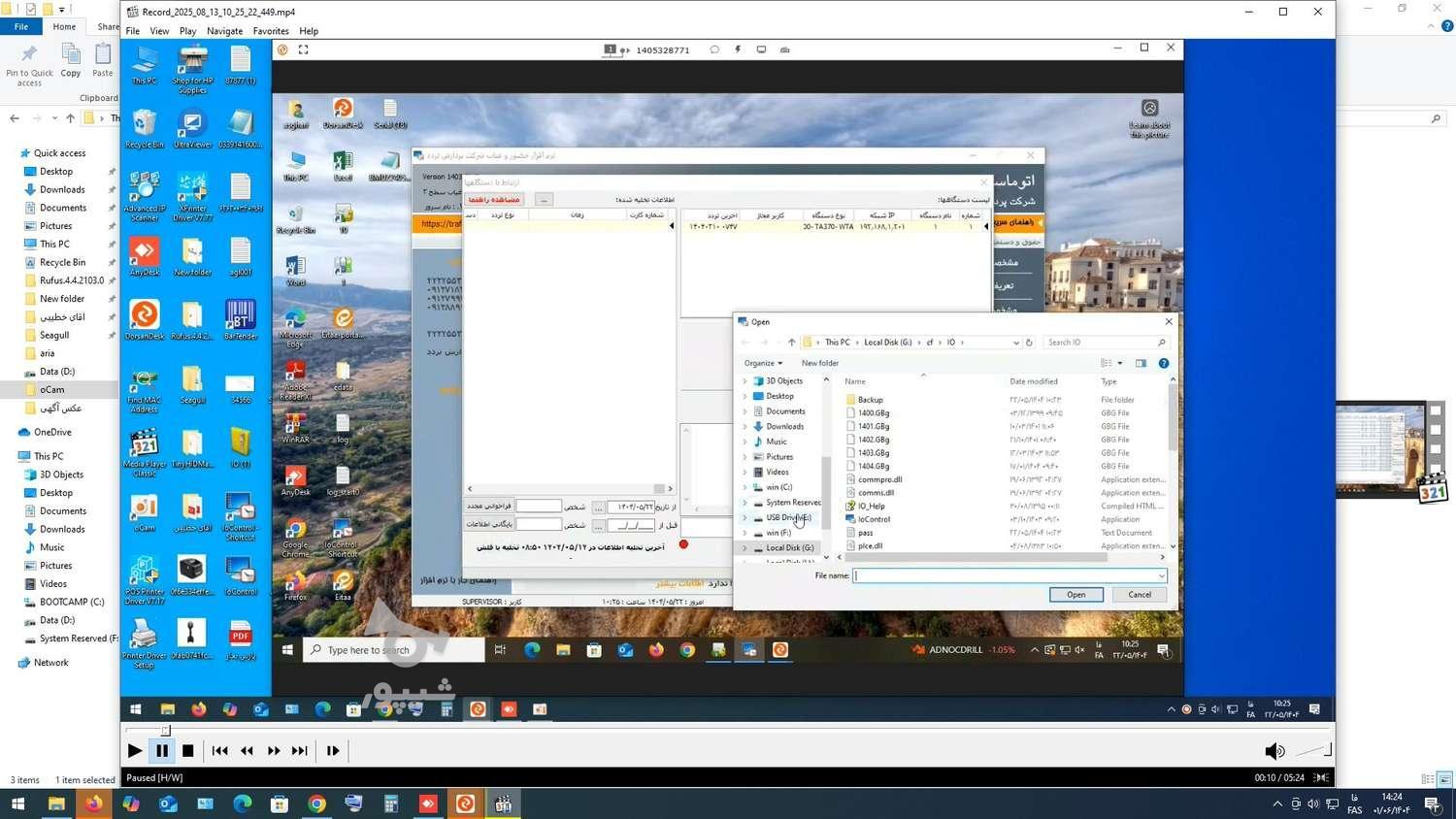1456x819 pixels.
Task: Click the Stop playback button
Action: [x=188, y=750]
